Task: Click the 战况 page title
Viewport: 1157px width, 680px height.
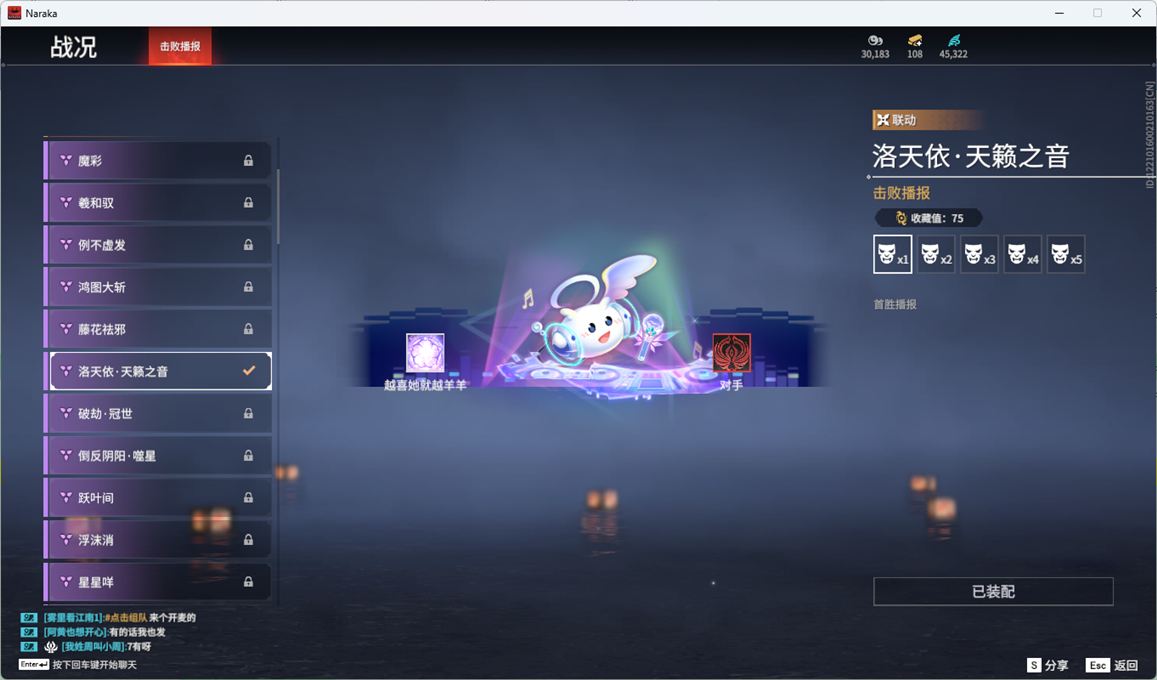Action: coord(73,46)
